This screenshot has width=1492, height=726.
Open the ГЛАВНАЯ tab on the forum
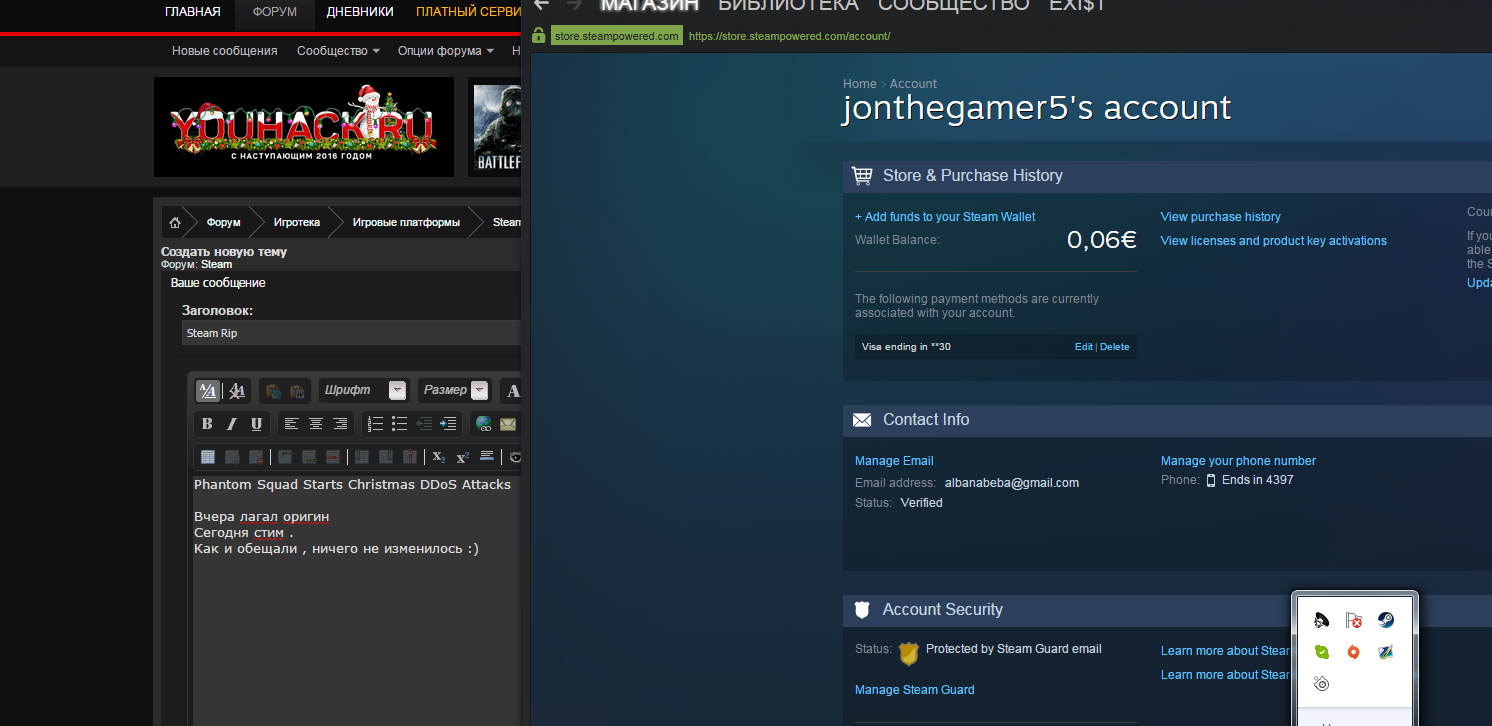click(x=193, y=12)
